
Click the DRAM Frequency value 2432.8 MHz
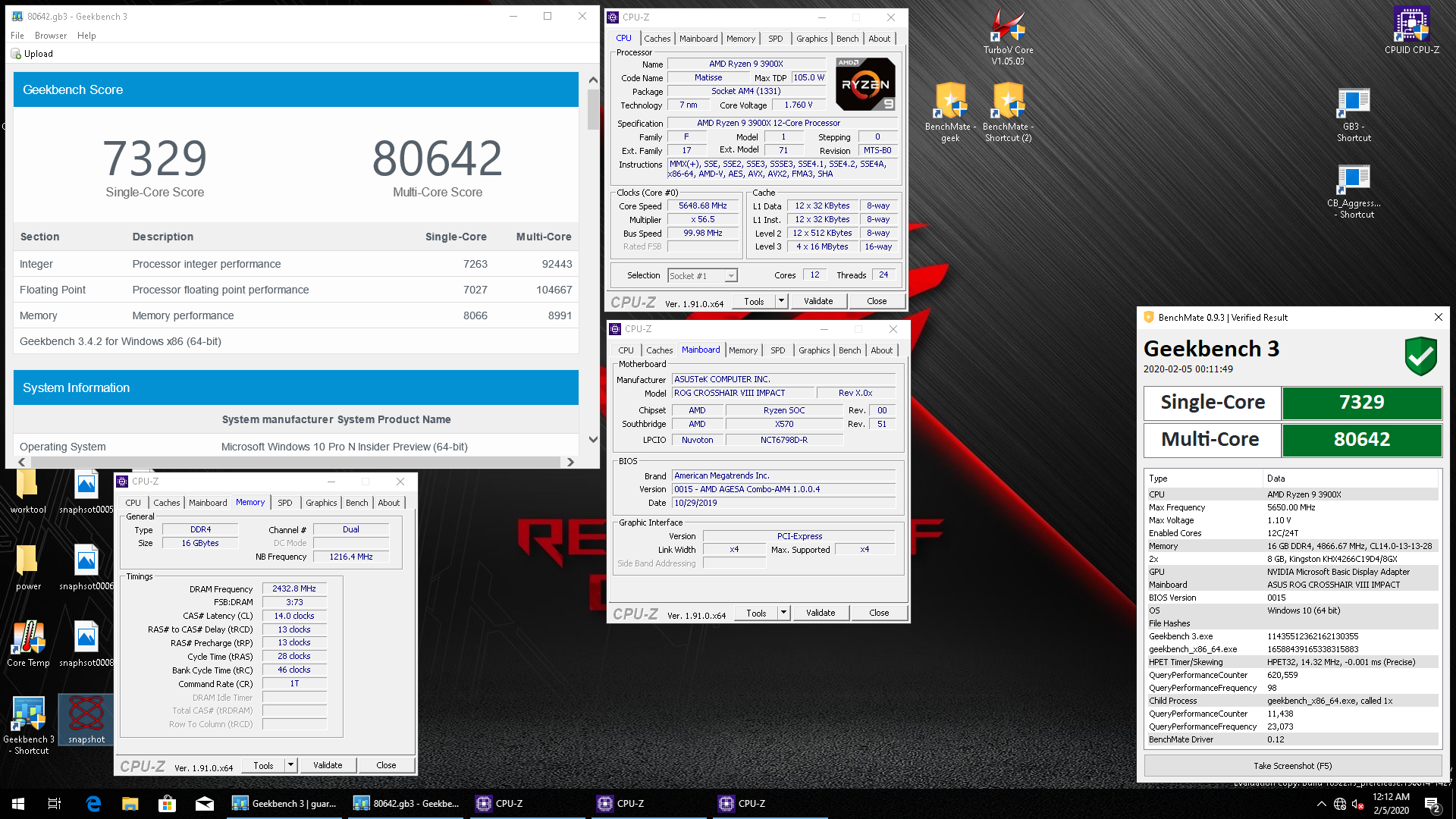click(294, 588)
